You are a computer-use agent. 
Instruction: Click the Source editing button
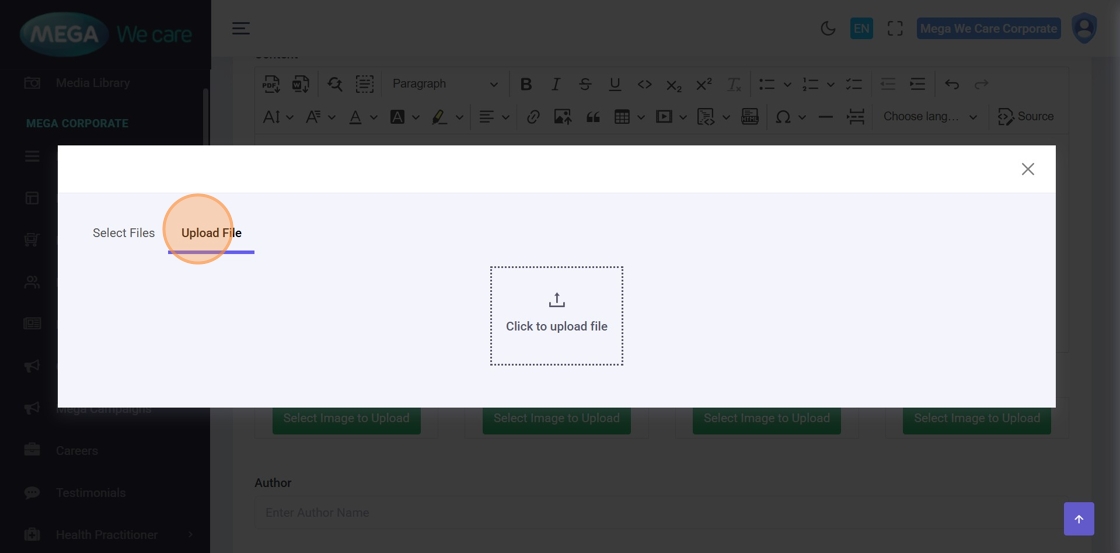point(1026,117)
